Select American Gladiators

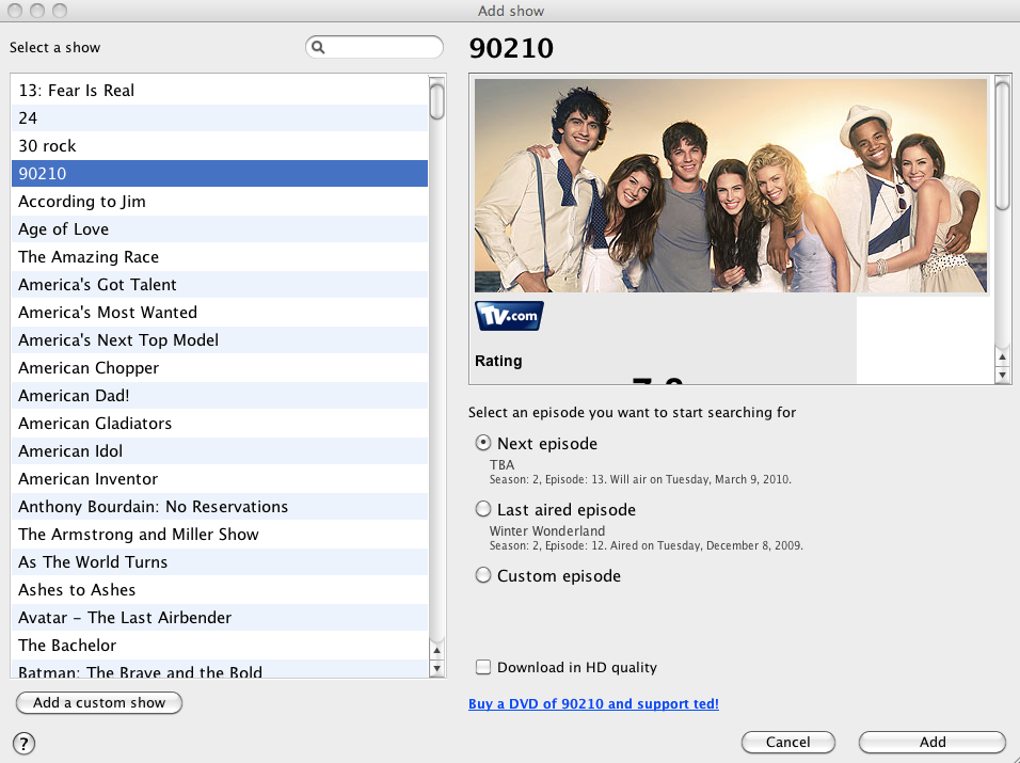point(220,423)
